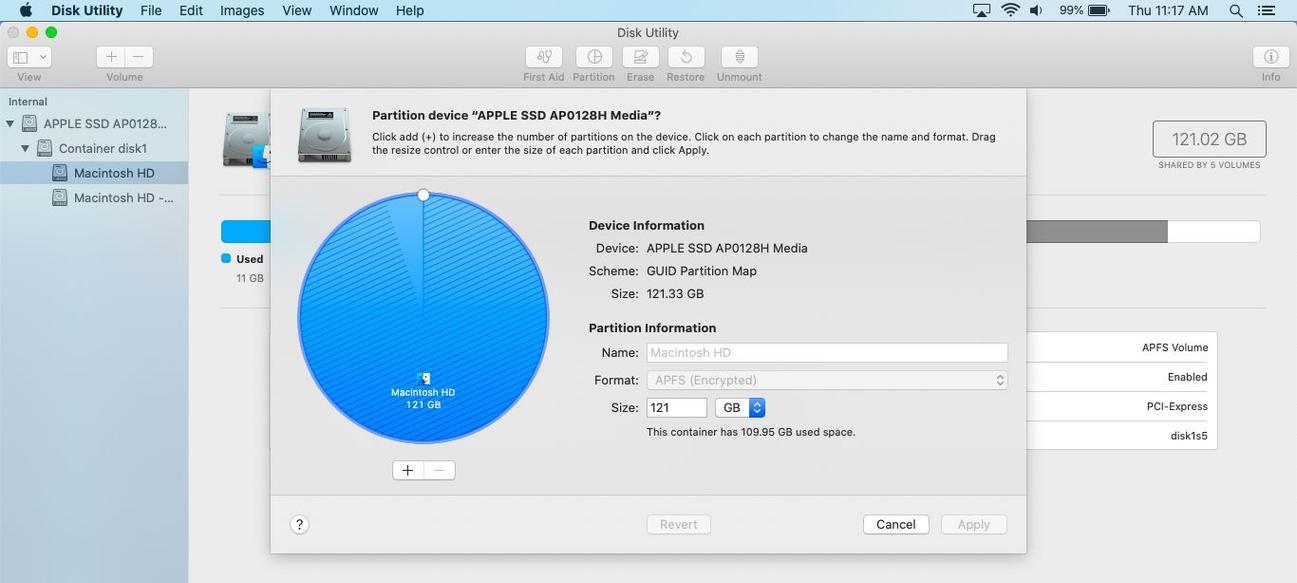The height and width of the screenshot is (583, 1297).
Task: Open the Notification Center icon
Action: pos(1269,10)
